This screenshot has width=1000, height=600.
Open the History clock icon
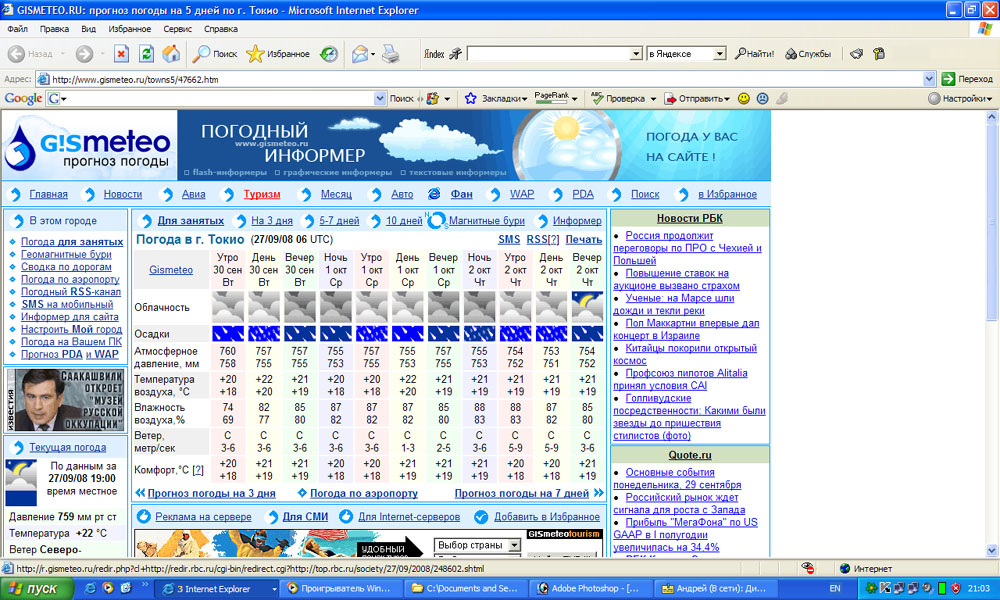tap(329, 54)
